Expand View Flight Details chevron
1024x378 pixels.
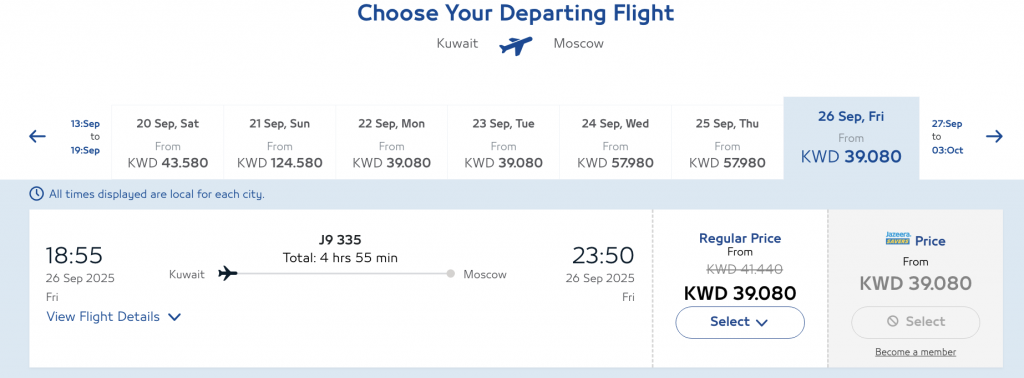(x=174, y=317)
